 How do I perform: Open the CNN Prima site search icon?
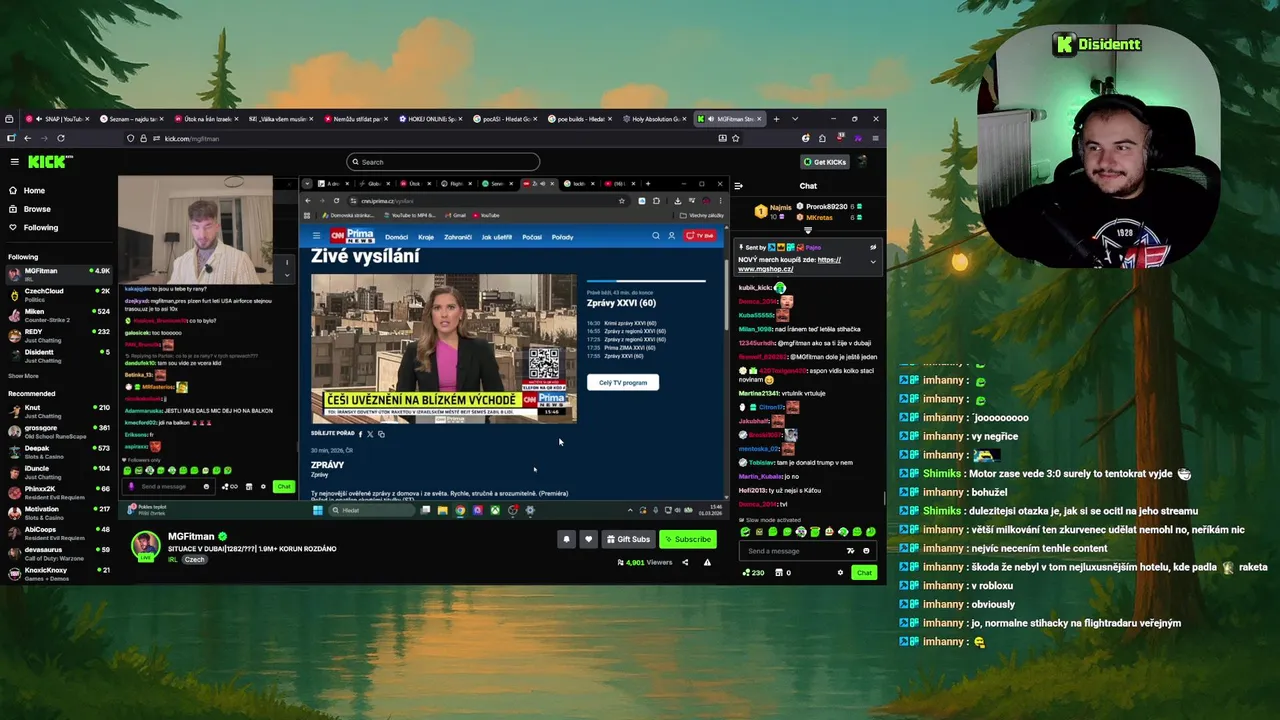point(656,236)
